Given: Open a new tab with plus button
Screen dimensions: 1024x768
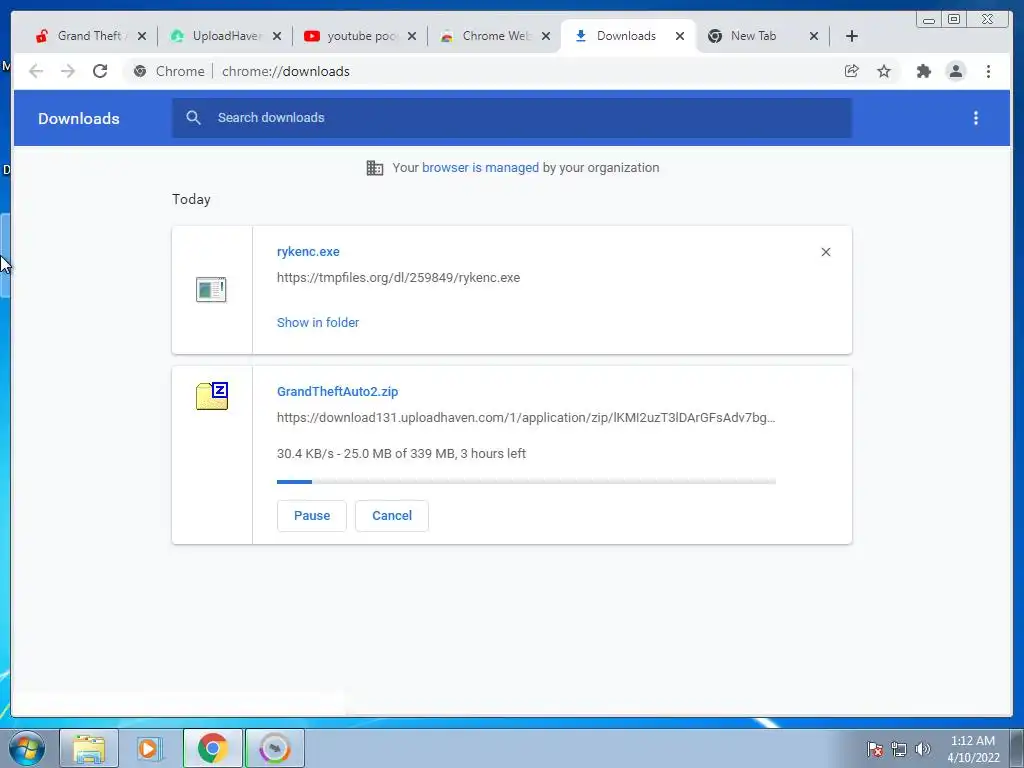Looking at the screenshot, I should click(852, 36).
